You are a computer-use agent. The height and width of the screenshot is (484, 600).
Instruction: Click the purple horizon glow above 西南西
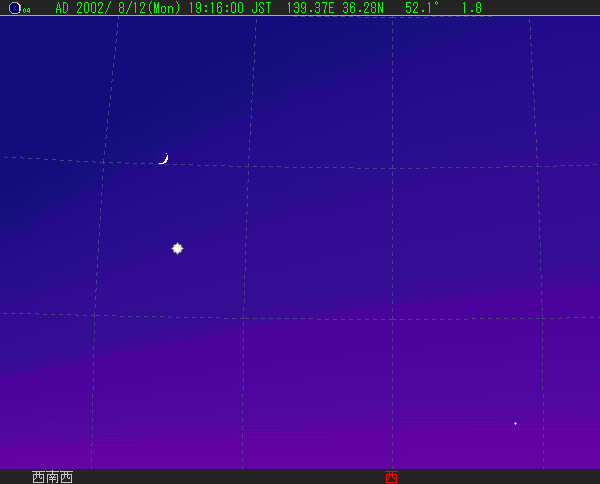(x=52, y=430)
